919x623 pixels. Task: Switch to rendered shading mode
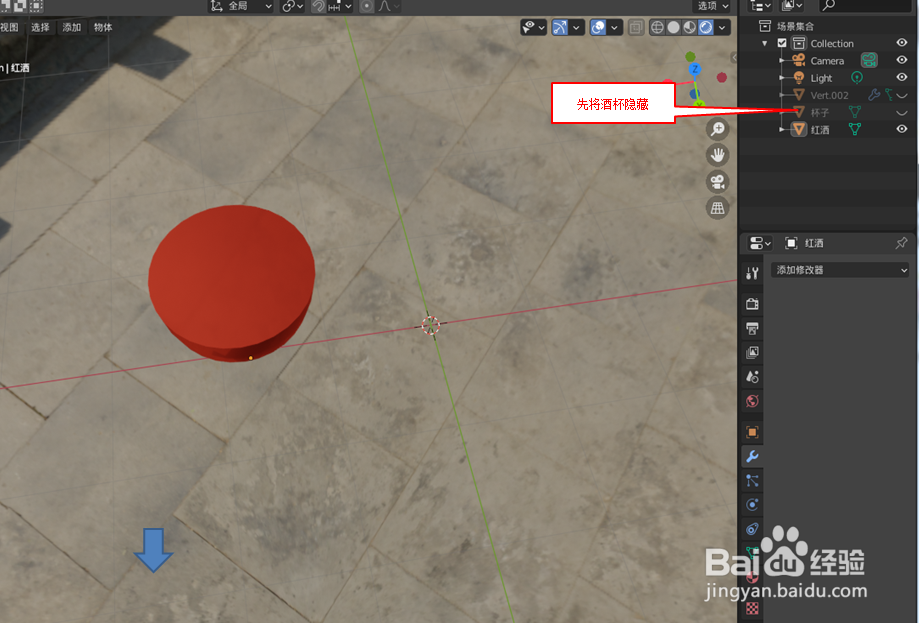pos(706,27)
